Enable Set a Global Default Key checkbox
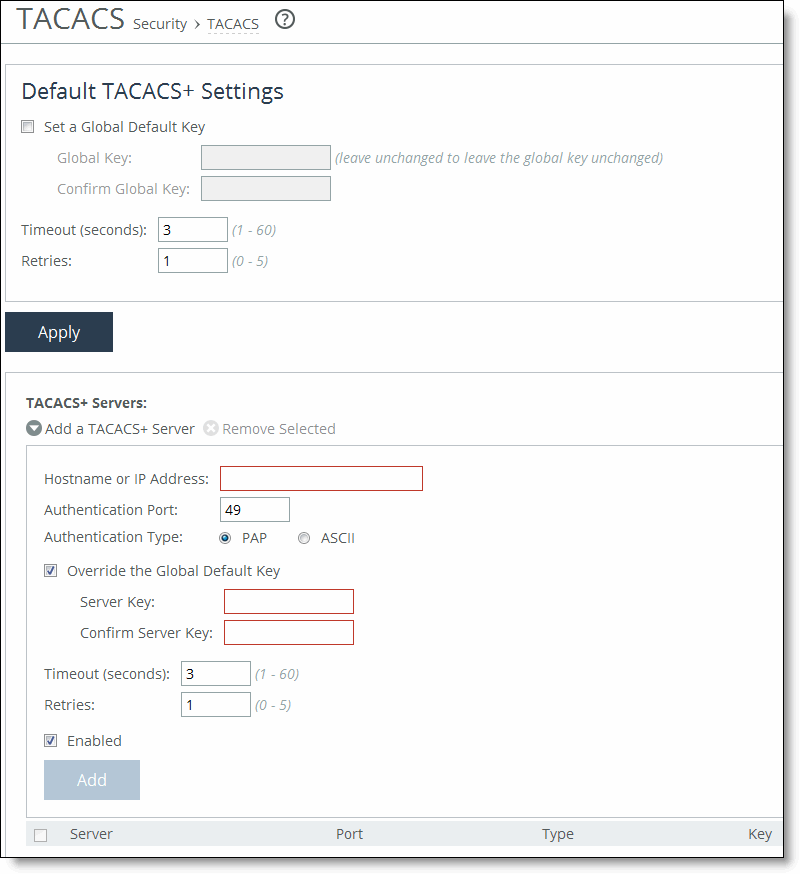 (x=27, y=127)
